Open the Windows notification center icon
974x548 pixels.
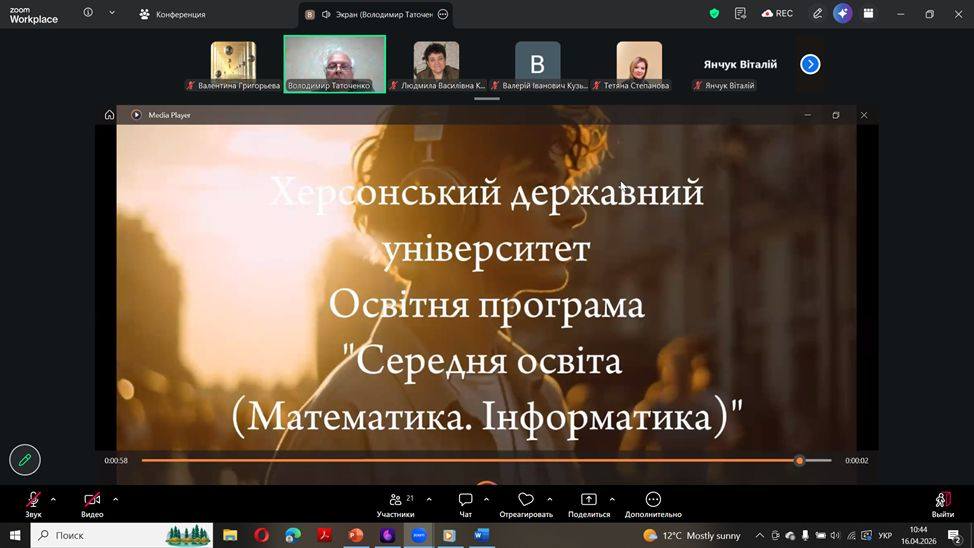click(955, 535)
